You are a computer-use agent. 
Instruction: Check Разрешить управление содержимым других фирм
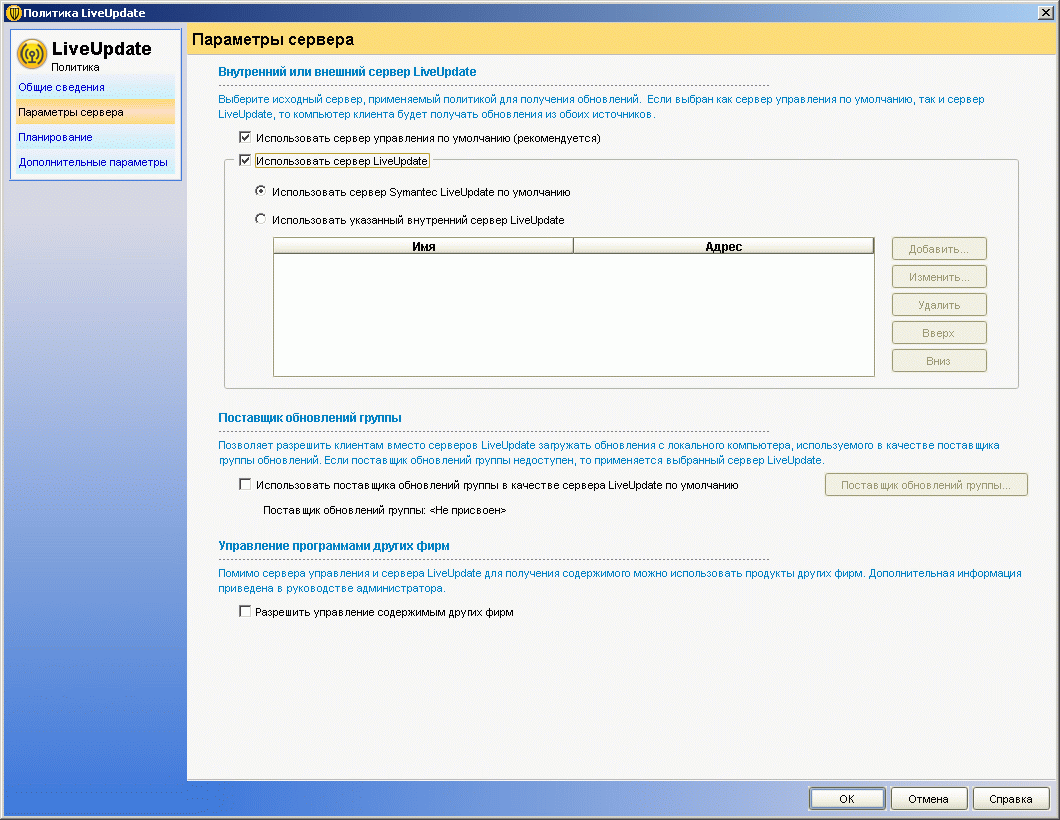pos(245,611)
